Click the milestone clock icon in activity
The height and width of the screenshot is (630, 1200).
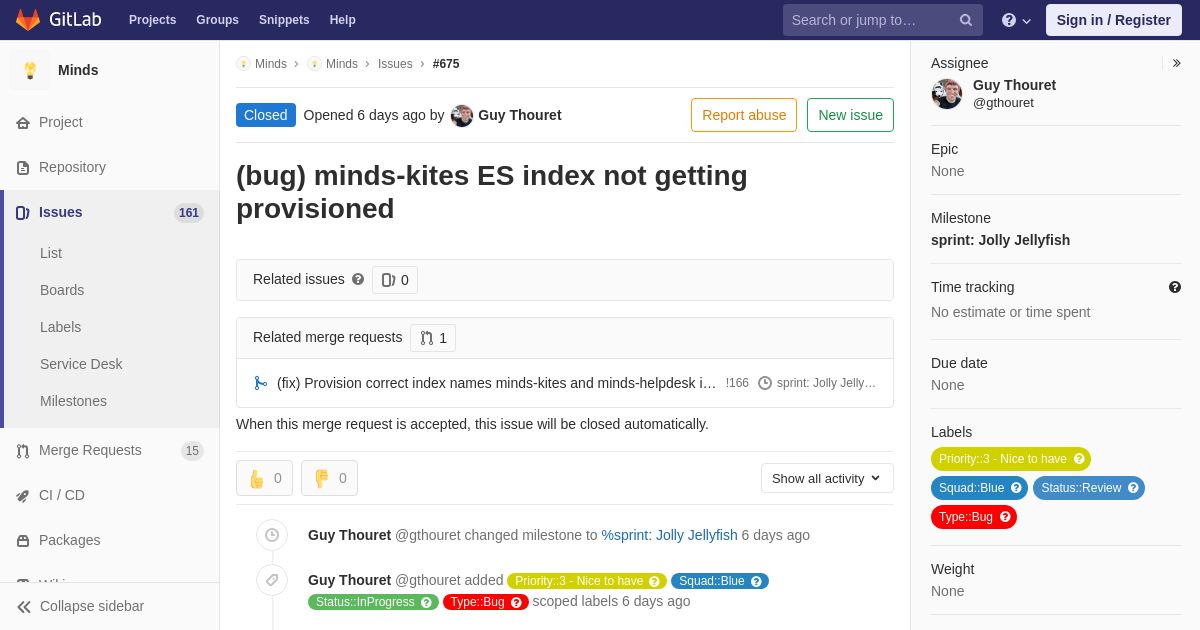pos(272,535)
